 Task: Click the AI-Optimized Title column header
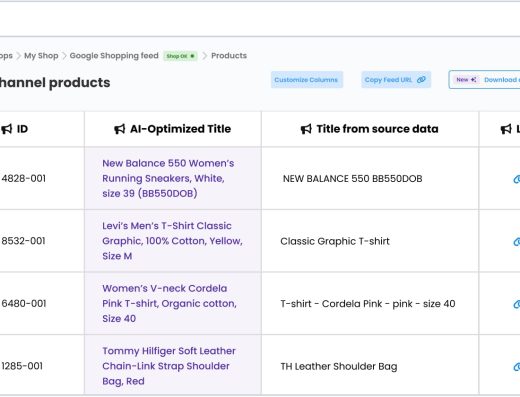[180, 129]
